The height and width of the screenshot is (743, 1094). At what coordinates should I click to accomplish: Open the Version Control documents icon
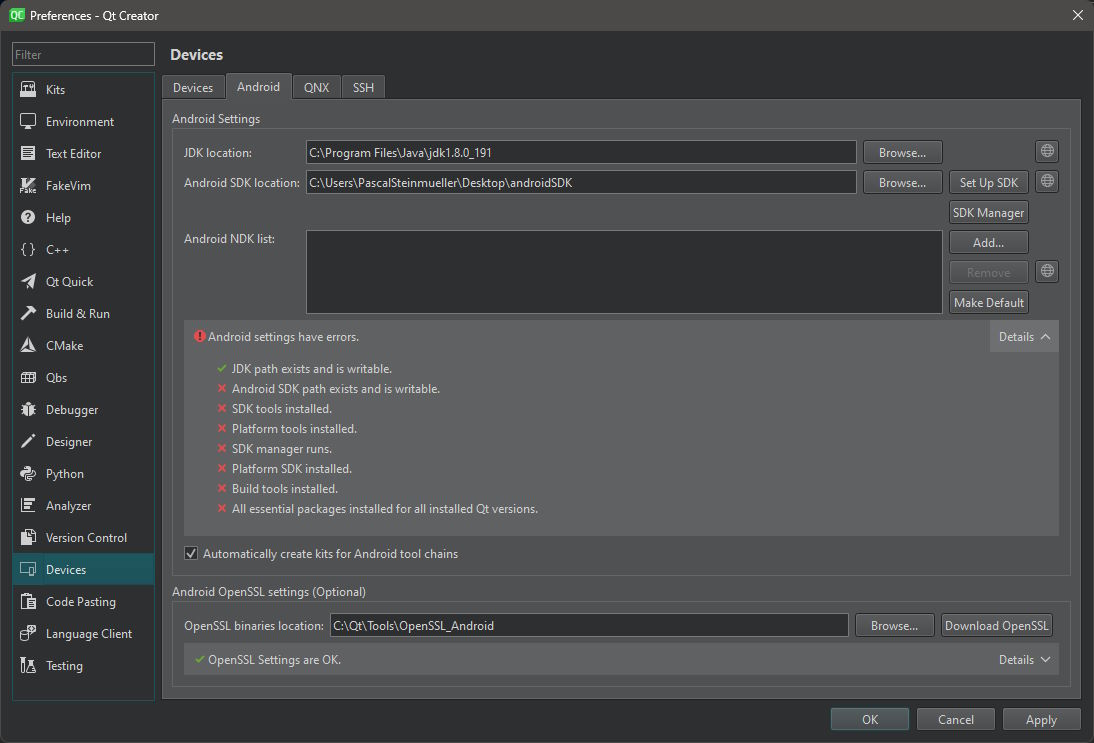pos(28,537)
